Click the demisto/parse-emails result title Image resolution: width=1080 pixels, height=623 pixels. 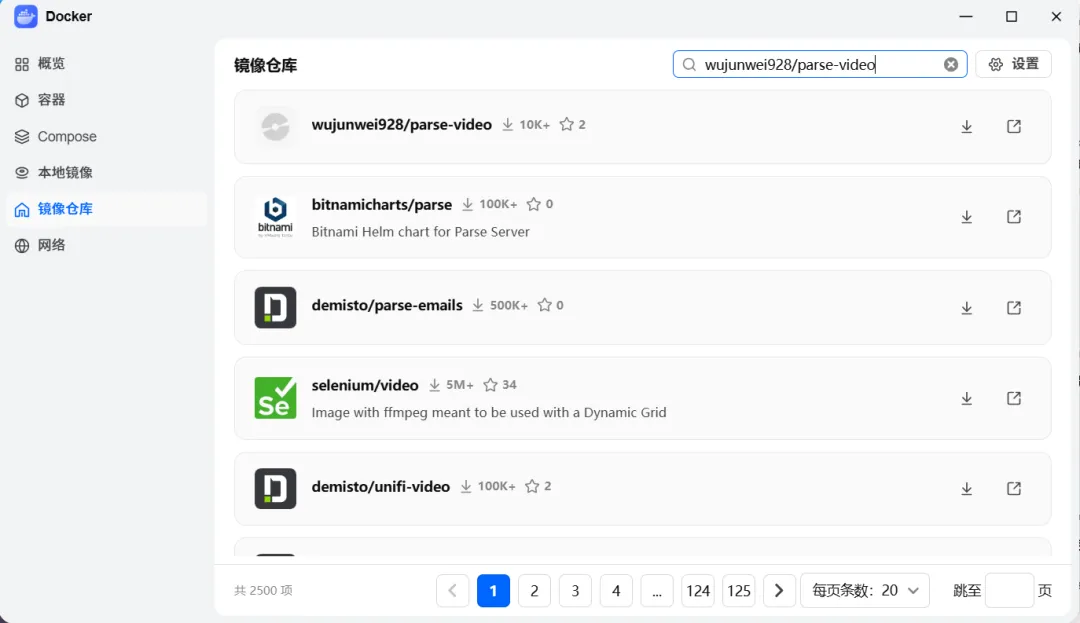(387, 305)
